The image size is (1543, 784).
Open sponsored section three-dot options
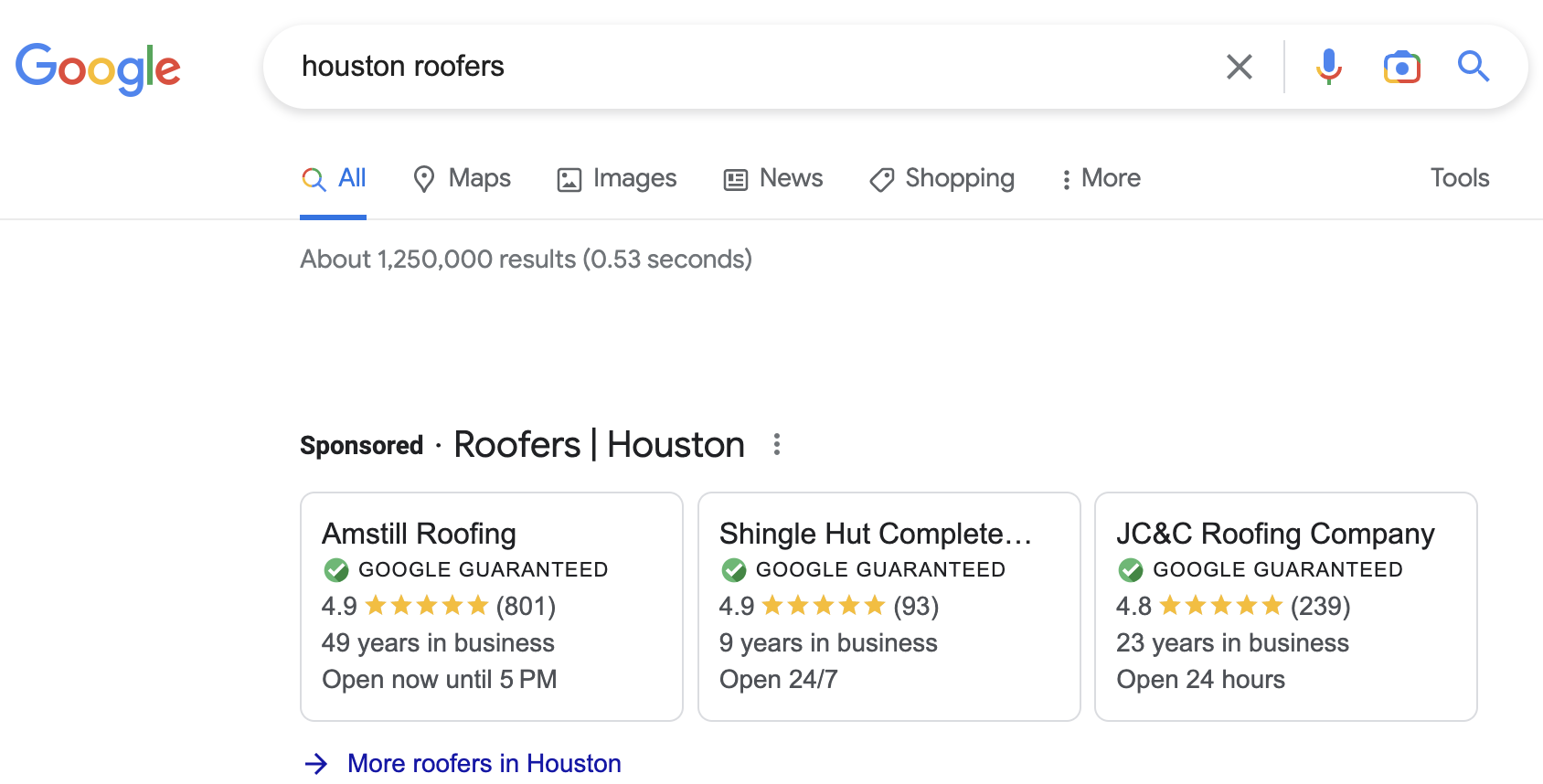(777, 445)
